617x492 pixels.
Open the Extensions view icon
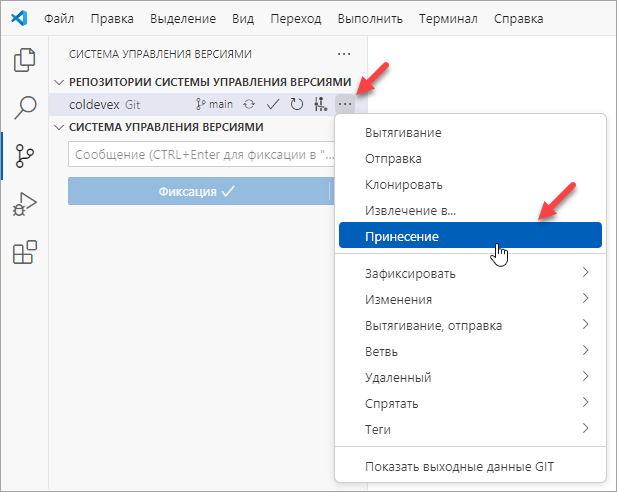pyautogui.click(x=24, y=252)
